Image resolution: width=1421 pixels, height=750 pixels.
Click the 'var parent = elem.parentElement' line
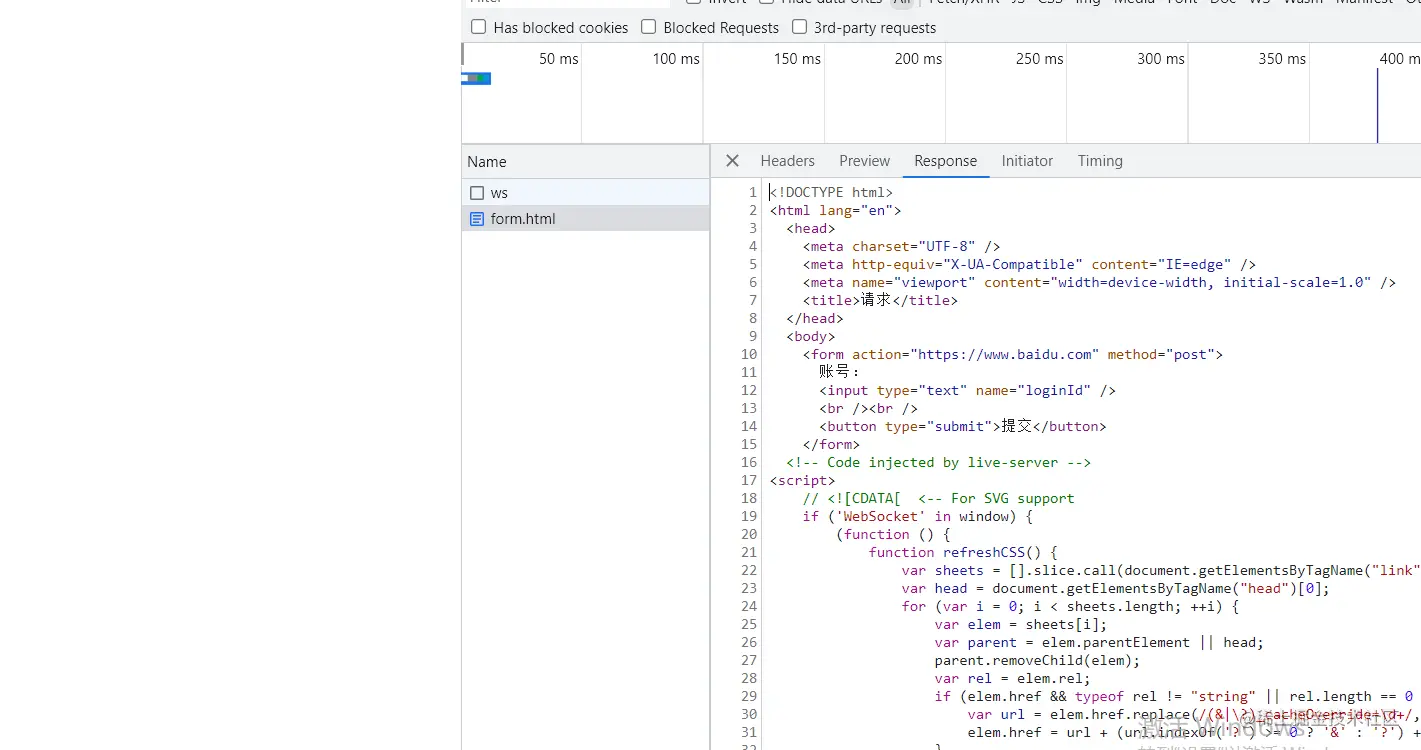[1099, 642]
